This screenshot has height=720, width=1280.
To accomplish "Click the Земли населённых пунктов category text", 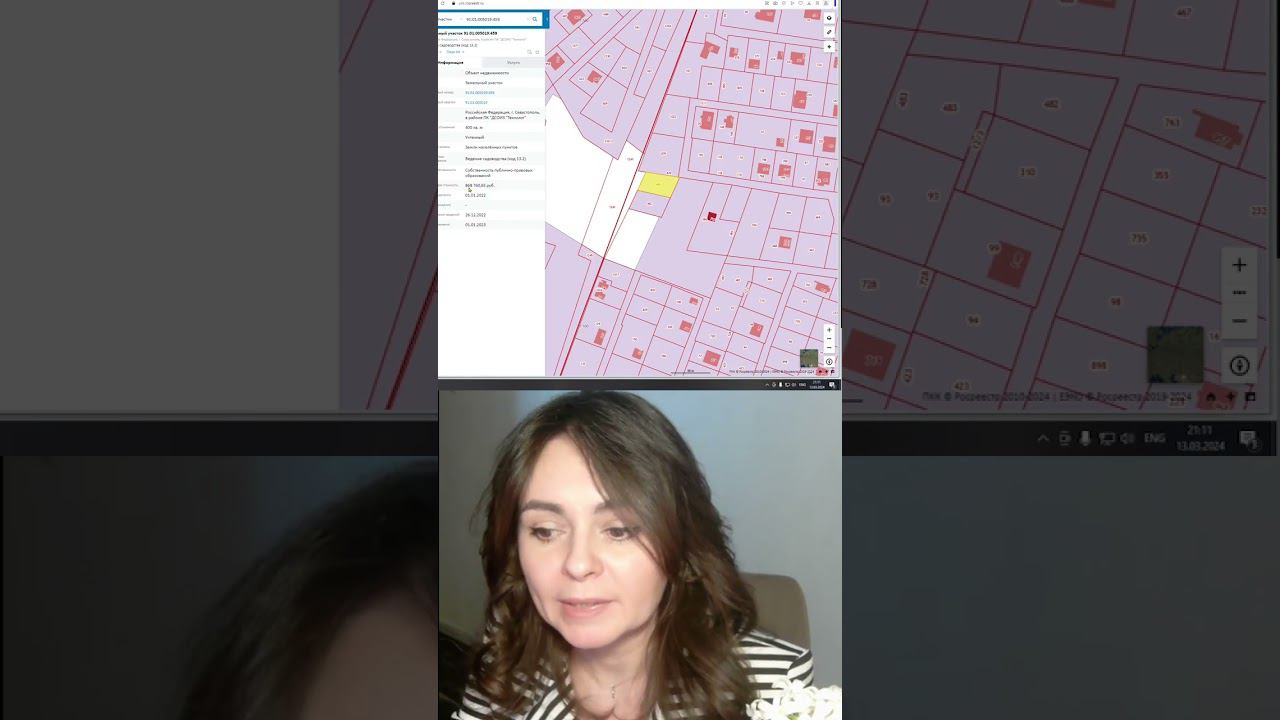I will tap(491, 147).
